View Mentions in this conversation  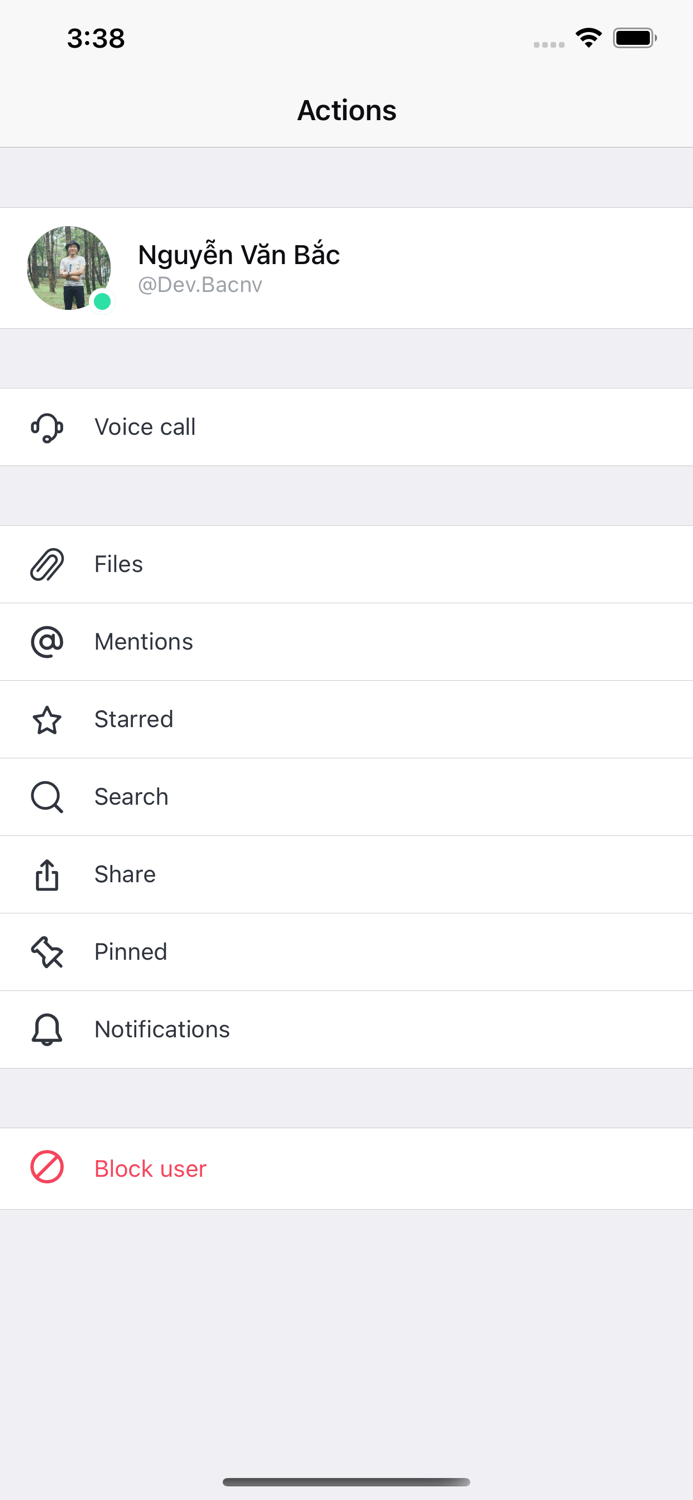(143, 642)
